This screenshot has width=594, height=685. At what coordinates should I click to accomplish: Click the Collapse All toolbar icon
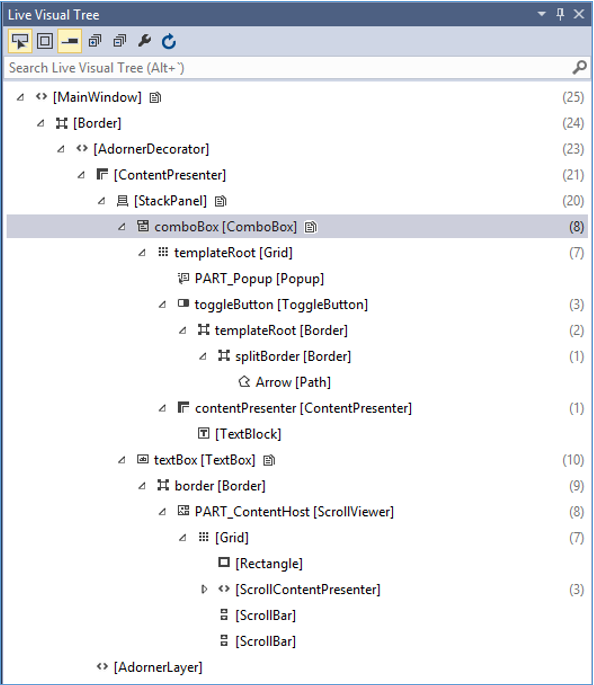tap(120, 41)
